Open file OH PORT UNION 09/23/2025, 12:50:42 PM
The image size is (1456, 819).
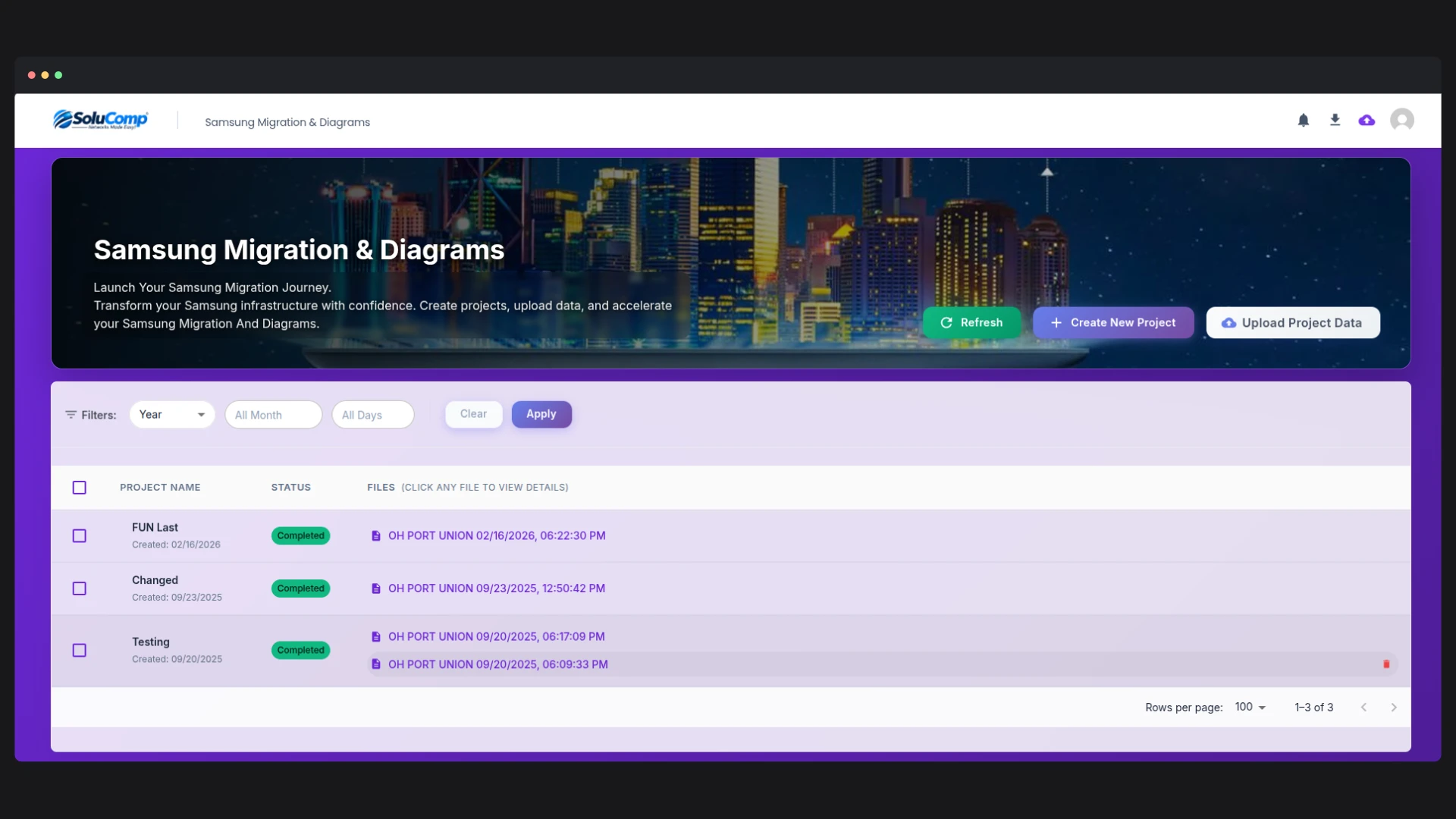497,588
